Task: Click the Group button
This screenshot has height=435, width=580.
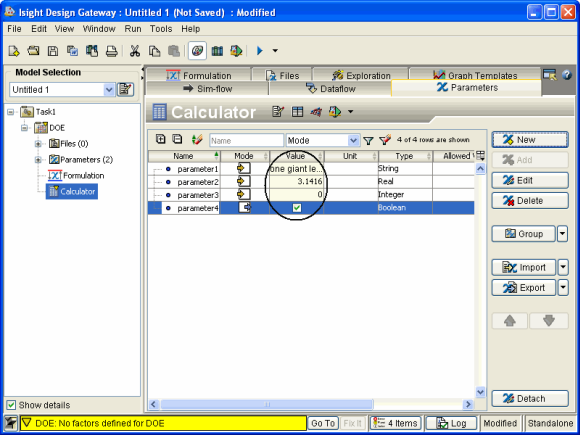Action: tap(523, 234)
